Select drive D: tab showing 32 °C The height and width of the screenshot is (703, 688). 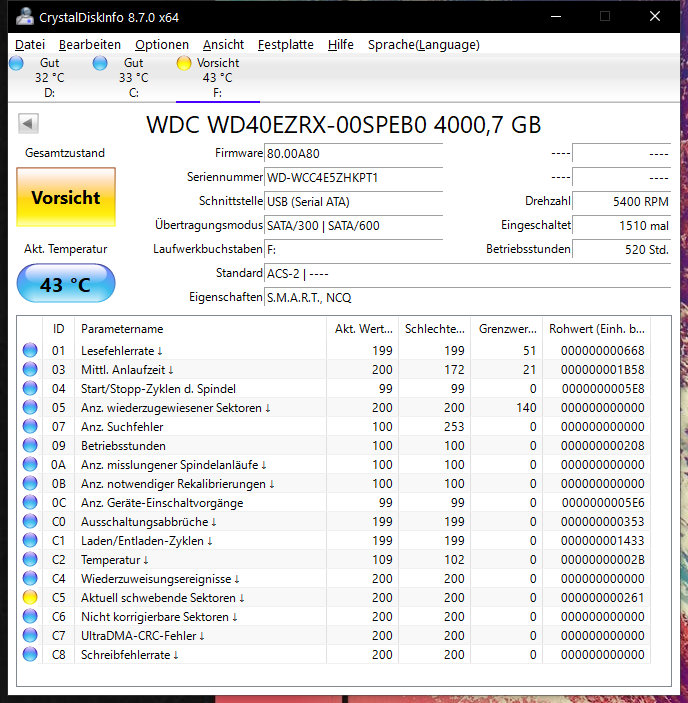(50, 78)
